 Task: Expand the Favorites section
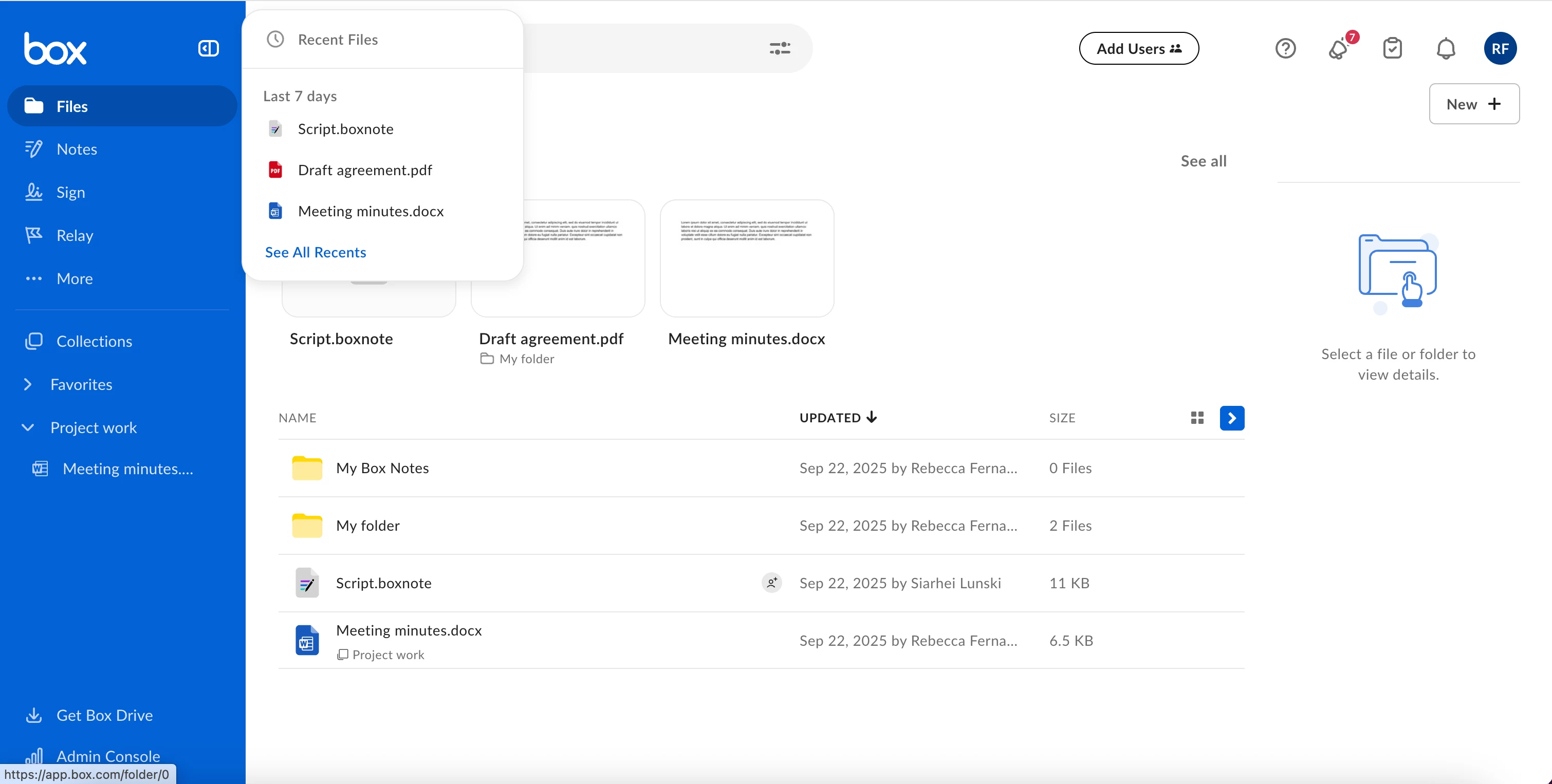[x=28, y=384]
